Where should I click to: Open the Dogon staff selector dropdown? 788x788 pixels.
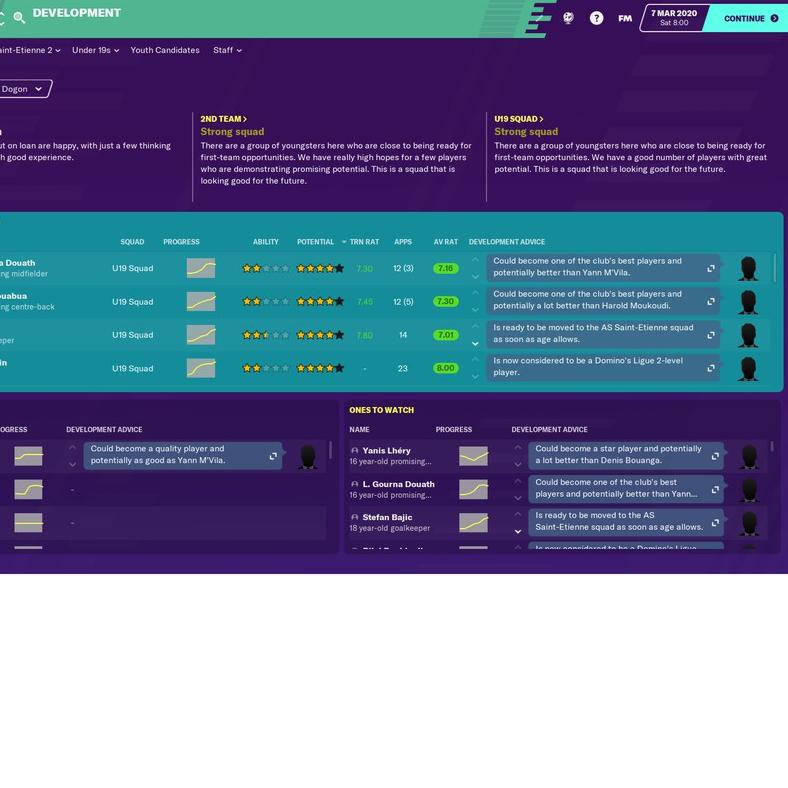24,89
